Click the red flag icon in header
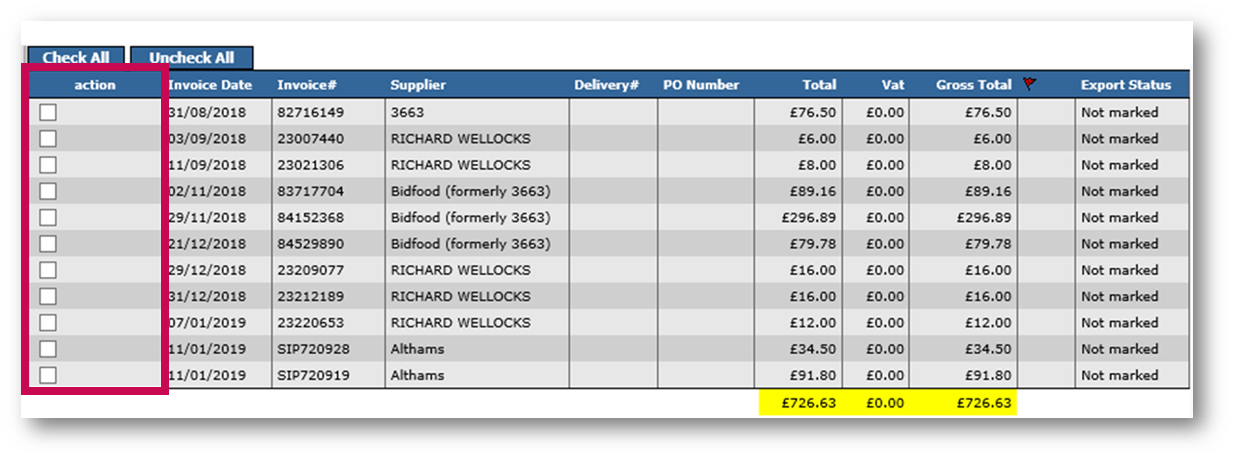This screenshot has width=1235, height=453. [1030, 85]
